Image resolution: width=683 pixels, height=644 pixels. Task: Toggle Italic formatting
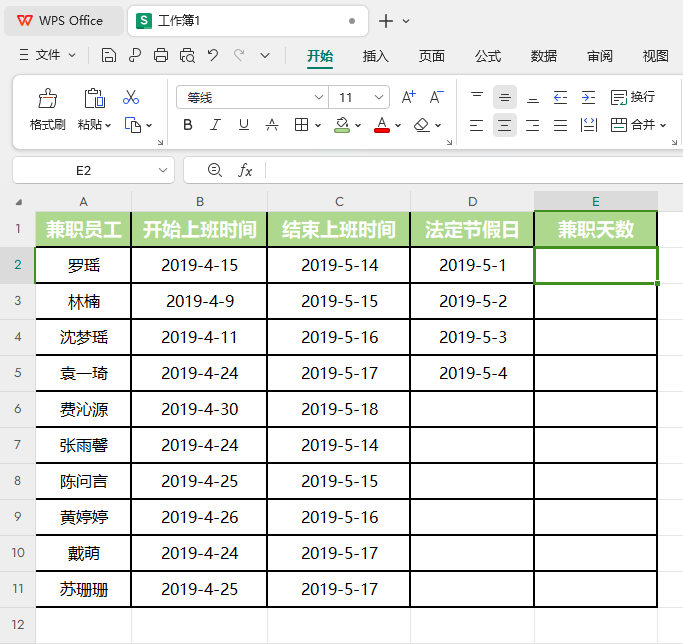[x=215, y=125]
